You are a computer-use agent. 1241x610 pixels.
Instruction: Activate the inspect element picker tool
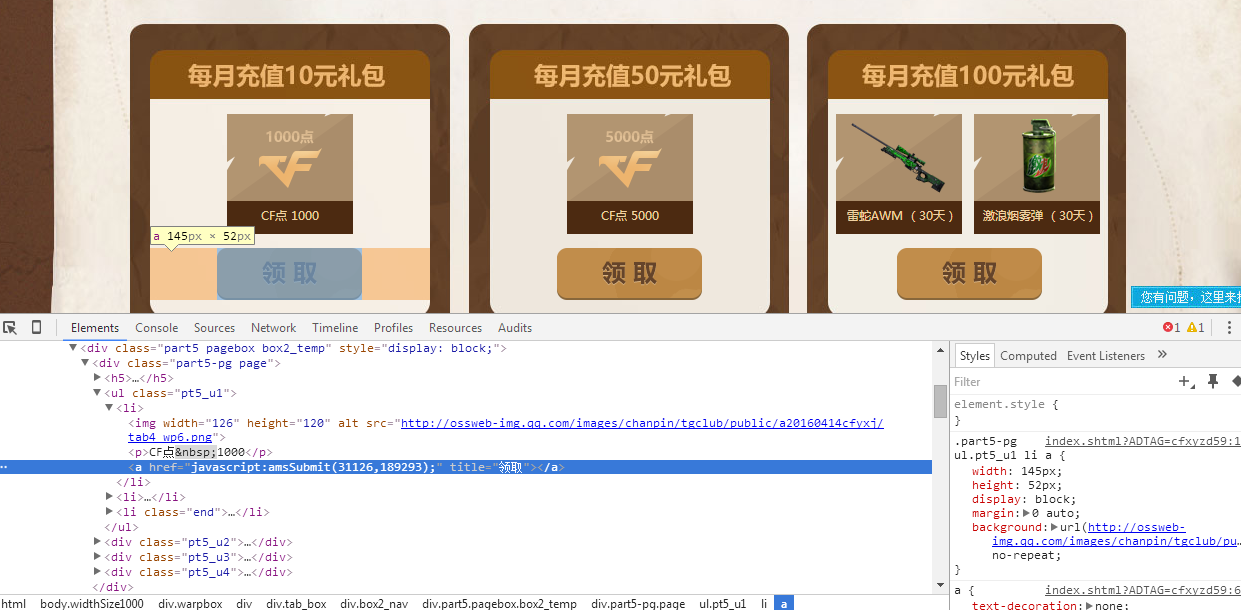point(10,328)
